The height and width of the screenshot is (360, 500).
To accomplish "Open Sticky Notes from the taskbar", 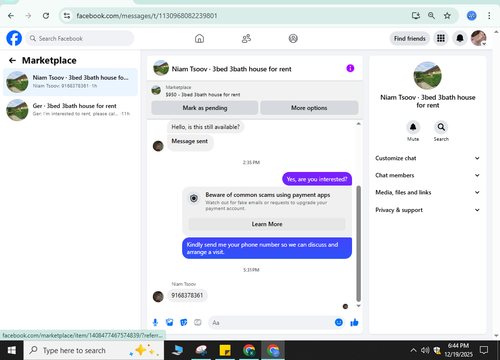I will pos(225,350).
